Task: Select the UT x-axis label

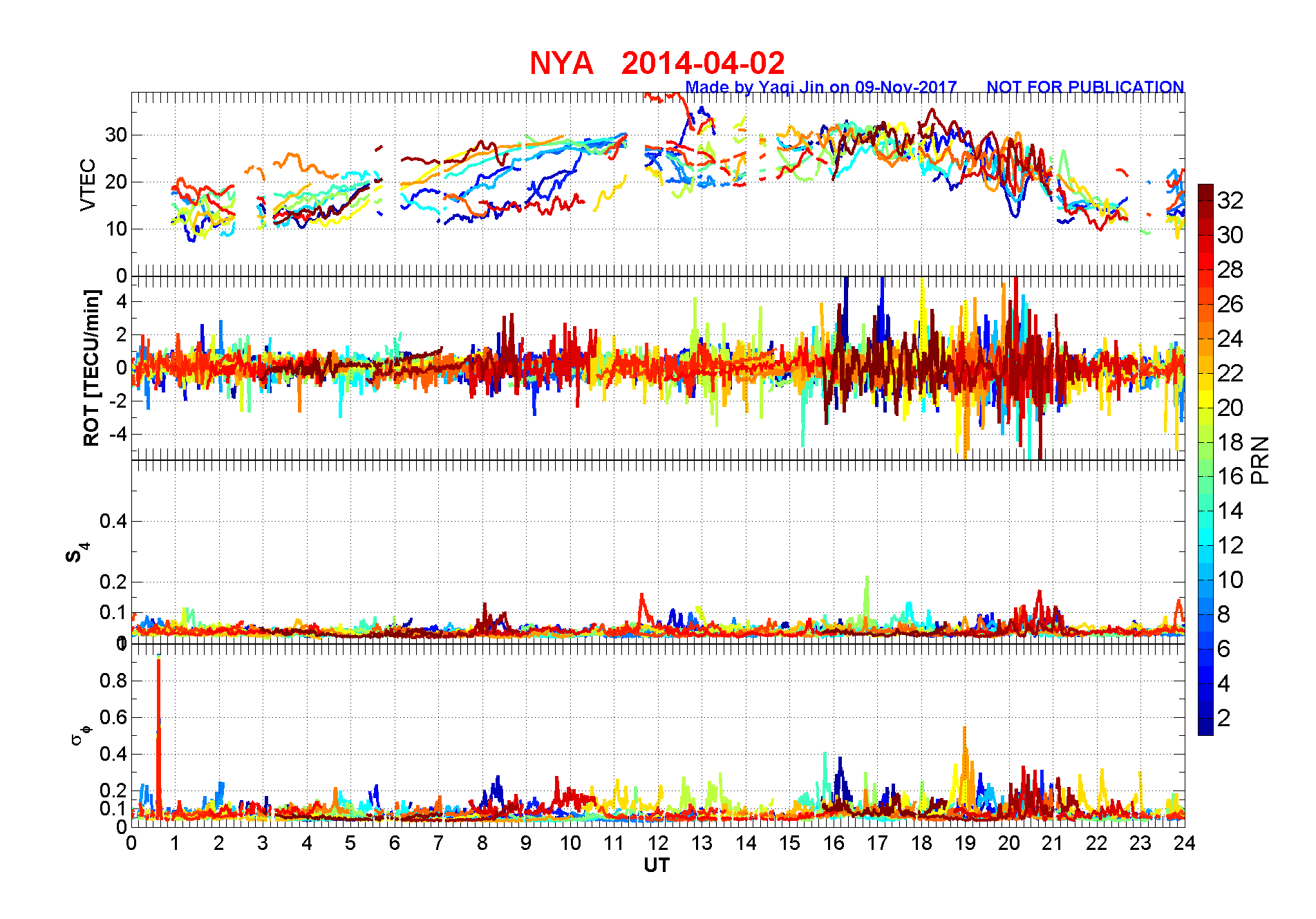Action: 657,865
